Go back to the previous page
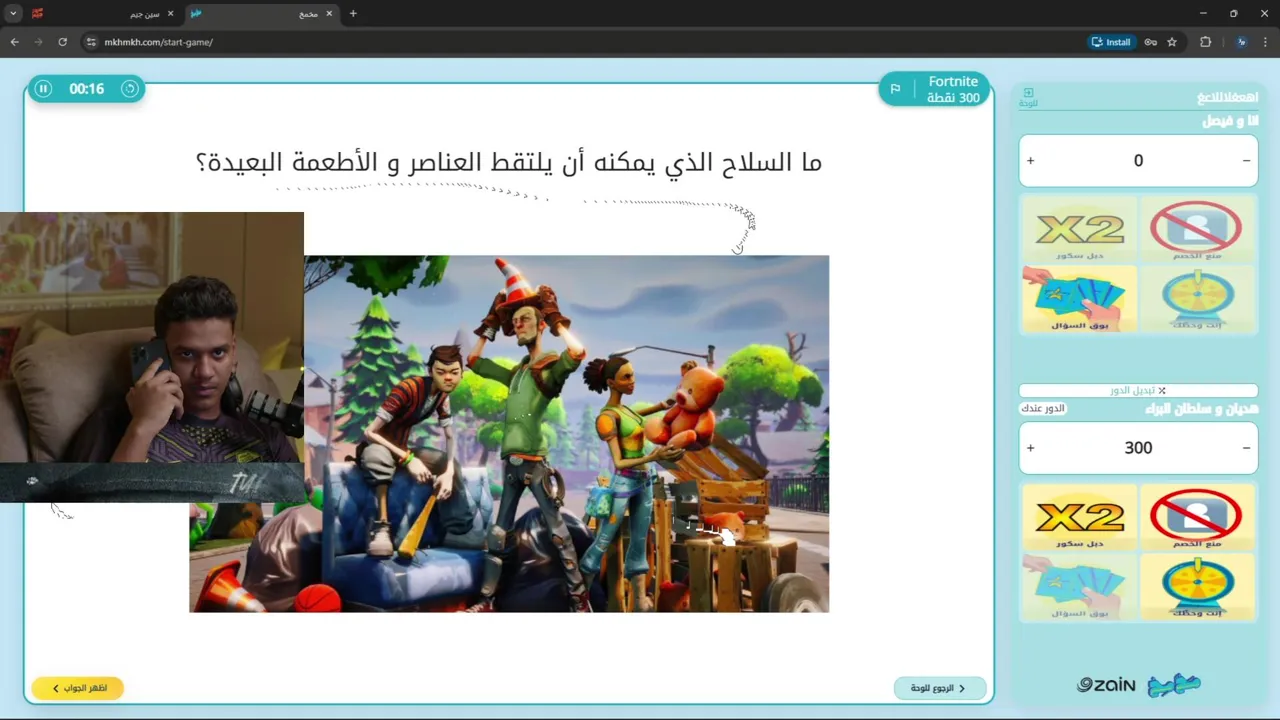 [14, 42]
